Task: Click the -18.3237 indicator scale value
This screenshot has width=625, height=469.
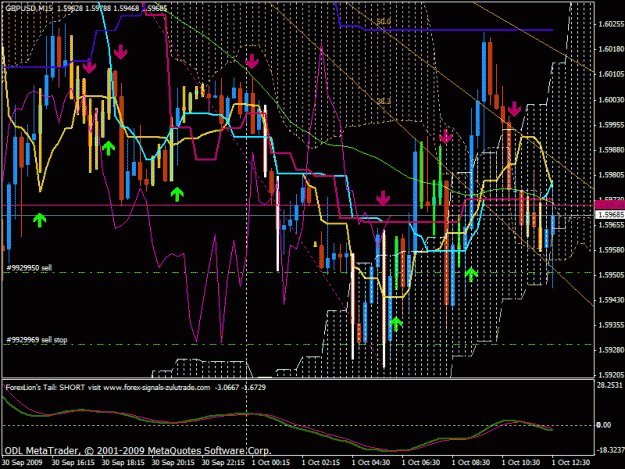Action: click(610, 450)
